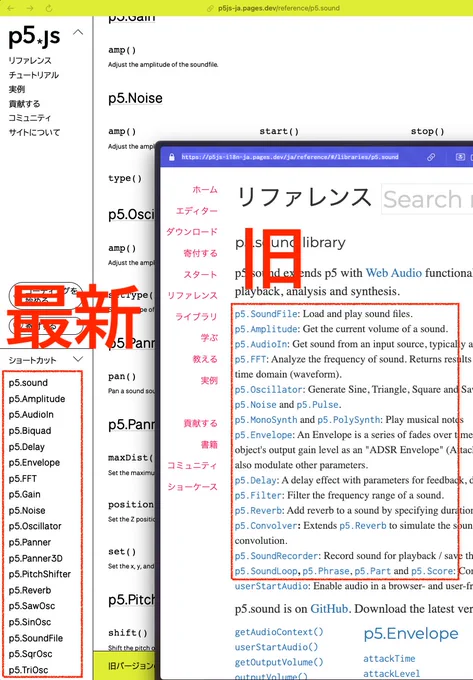Image resolution: width=473 pixels, height=680 pixels.
Task: Open shift() method under p5.PitchShifter
Action: pyautogui.click(x=128, y=633)
